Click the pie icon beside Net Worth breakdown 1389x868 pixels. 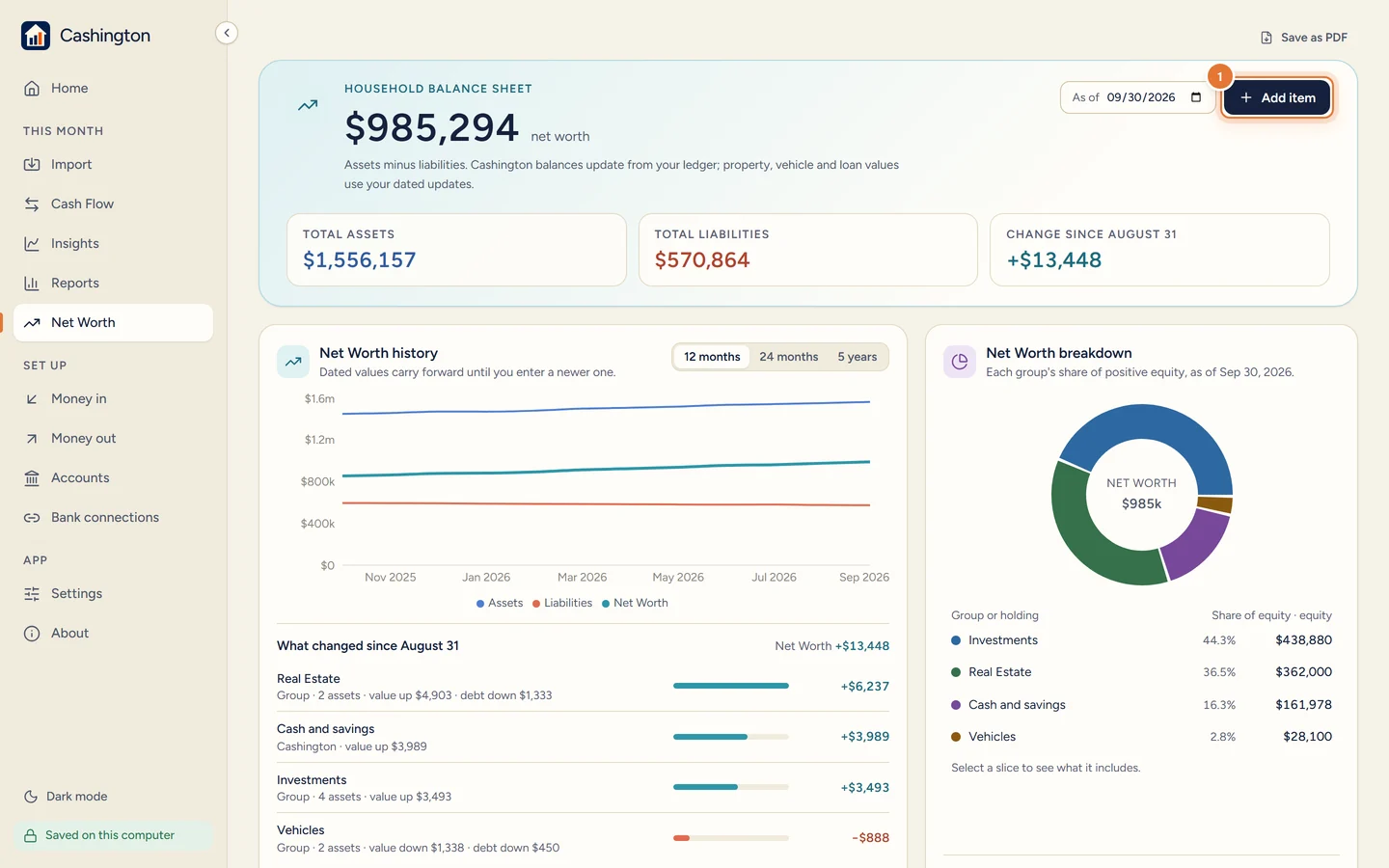tap(960, 362)
